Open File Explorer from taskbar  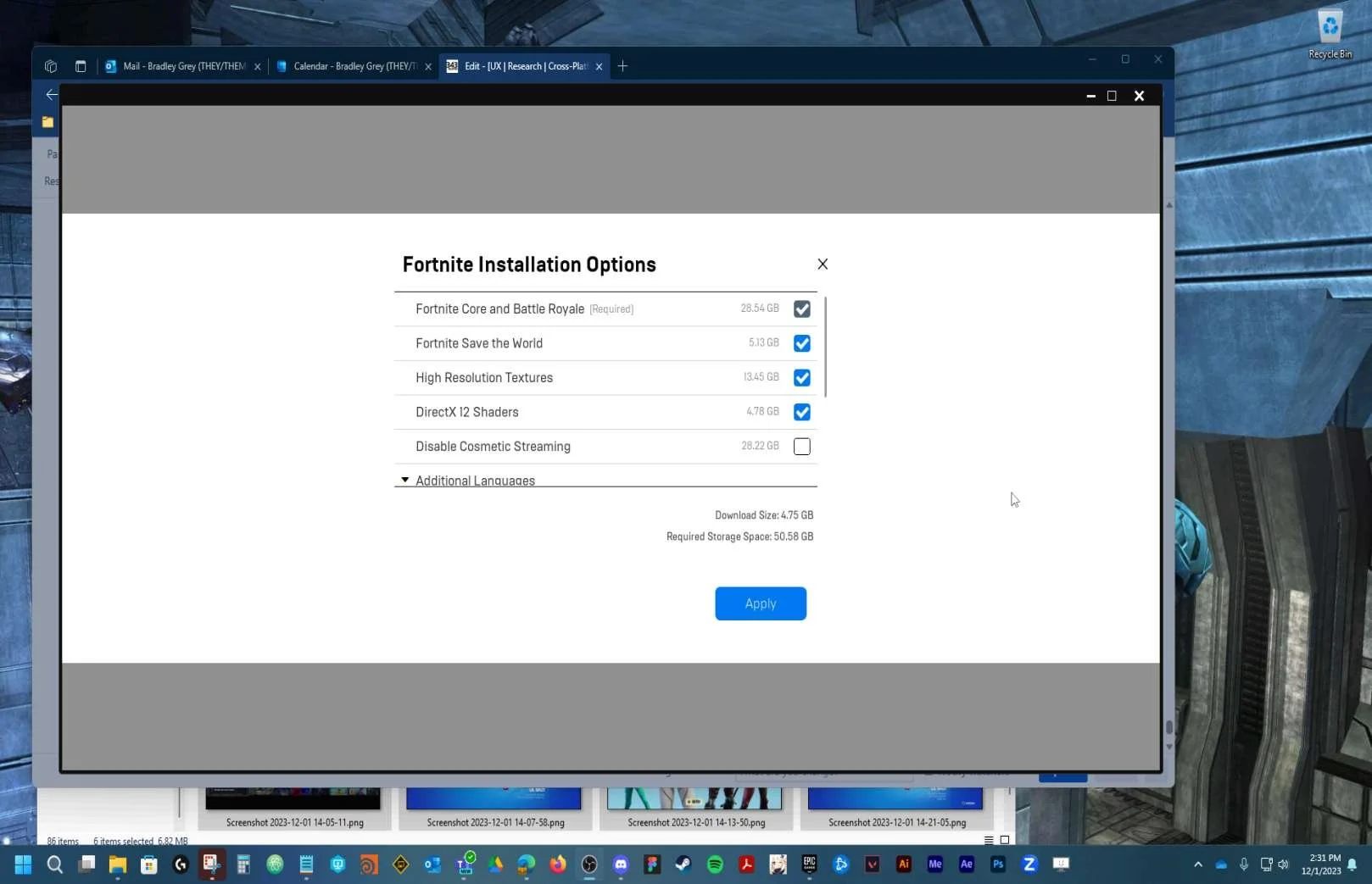(x=118, y=865)
